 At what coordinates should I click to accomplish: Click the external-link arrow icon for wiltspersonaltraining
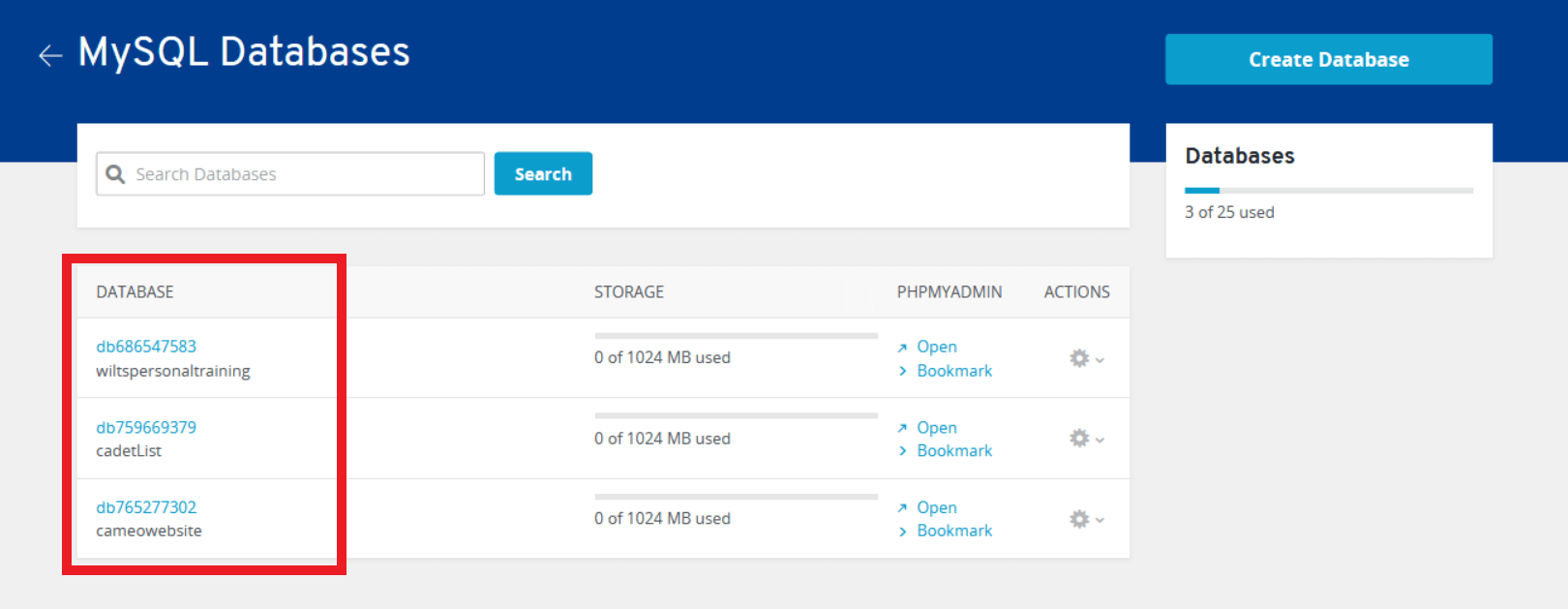(x=902, y=348)
